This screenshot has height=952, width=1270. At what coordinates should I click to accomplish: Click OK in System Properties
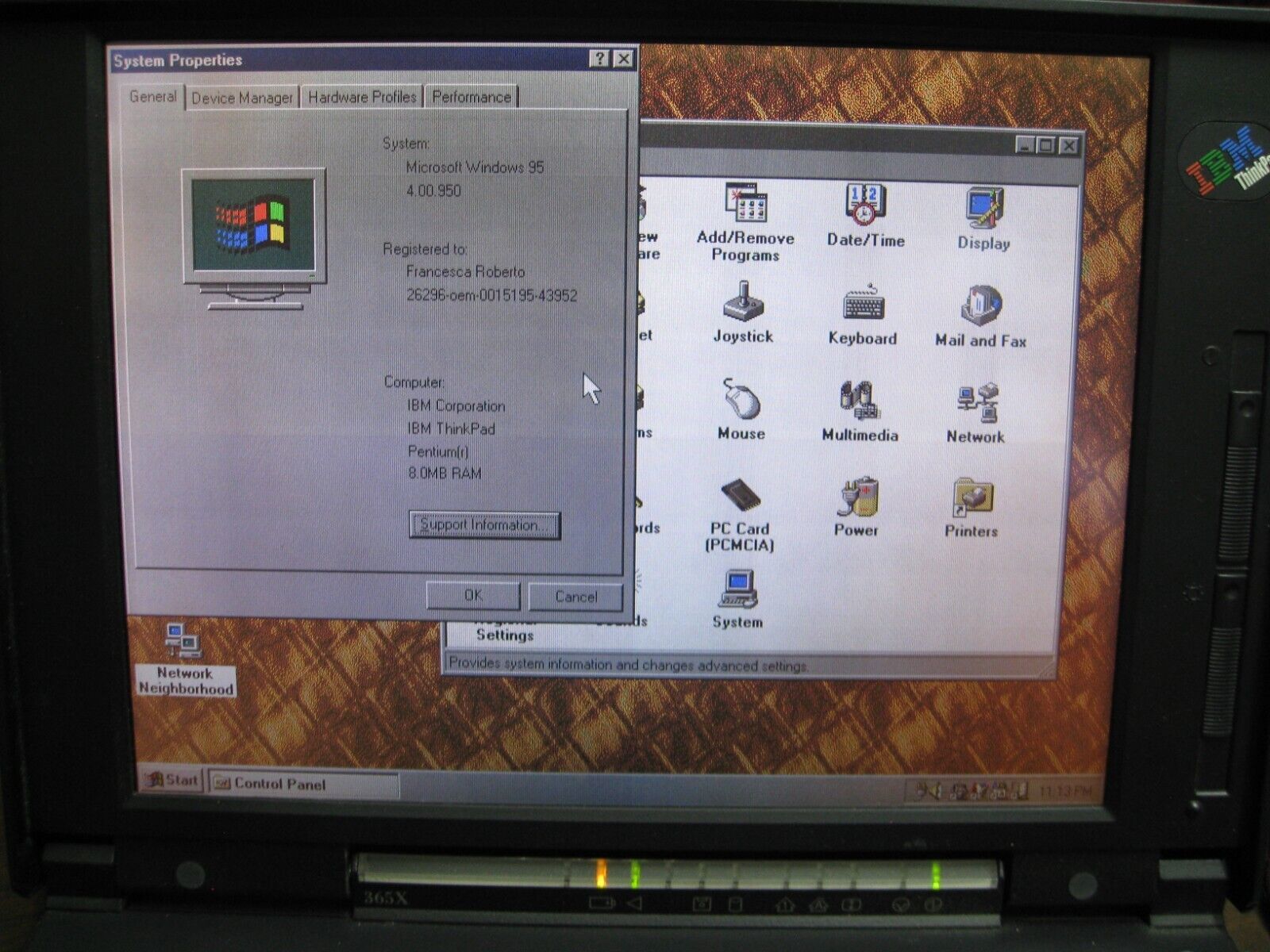click(x=473, y=596)
